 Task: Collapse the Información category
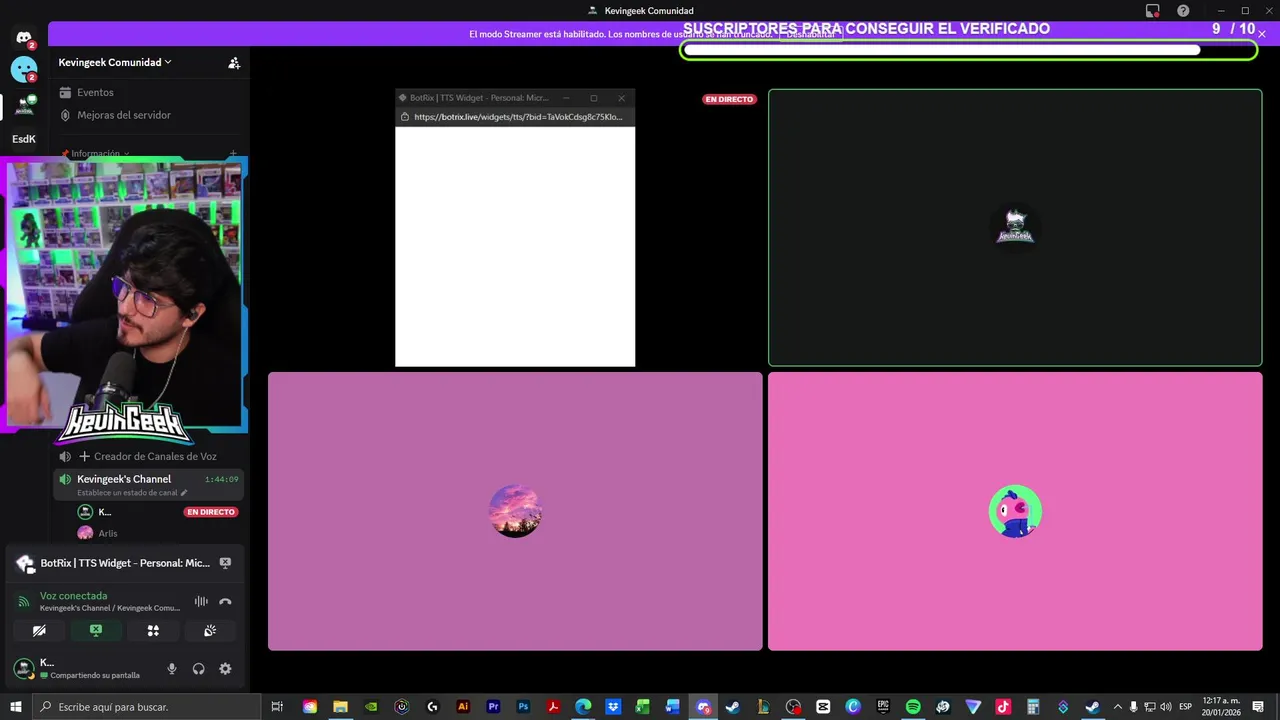click(95, 154)
